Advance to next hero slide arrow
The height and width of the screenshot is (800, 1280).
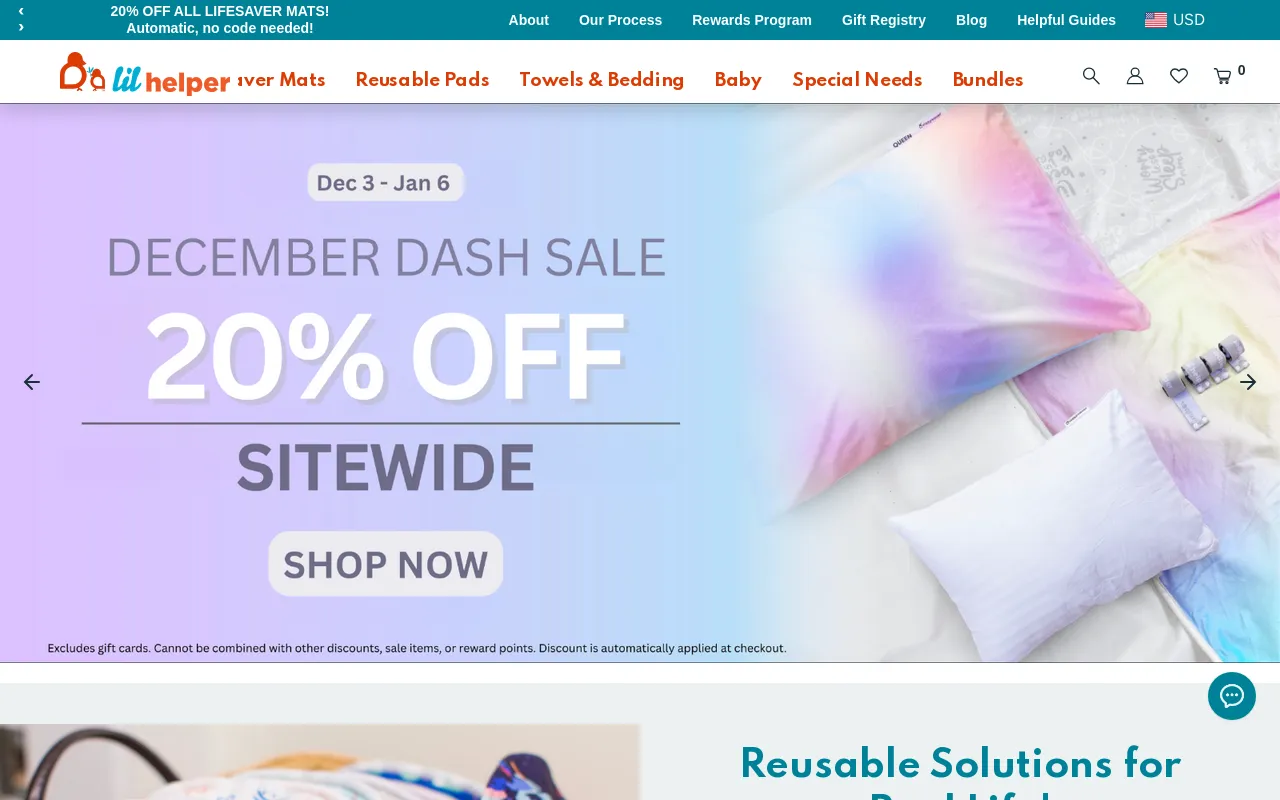(1248, 382)
